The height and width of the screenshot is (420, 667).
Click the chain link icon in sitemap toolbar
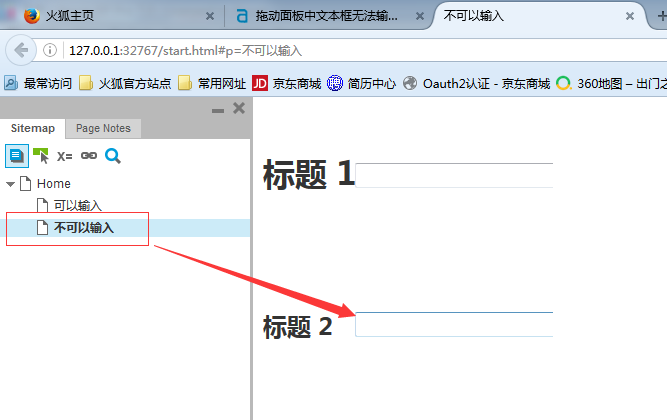(89, 156)
